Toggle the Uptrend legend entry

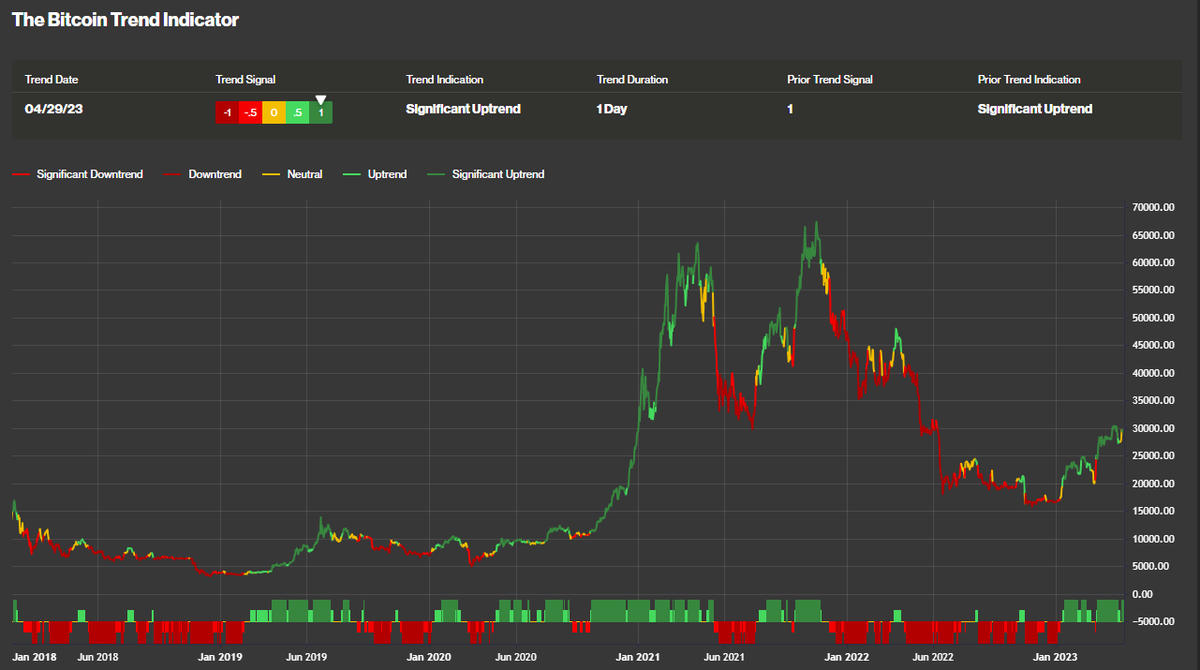pyautogui.click(x=375, y=174)
